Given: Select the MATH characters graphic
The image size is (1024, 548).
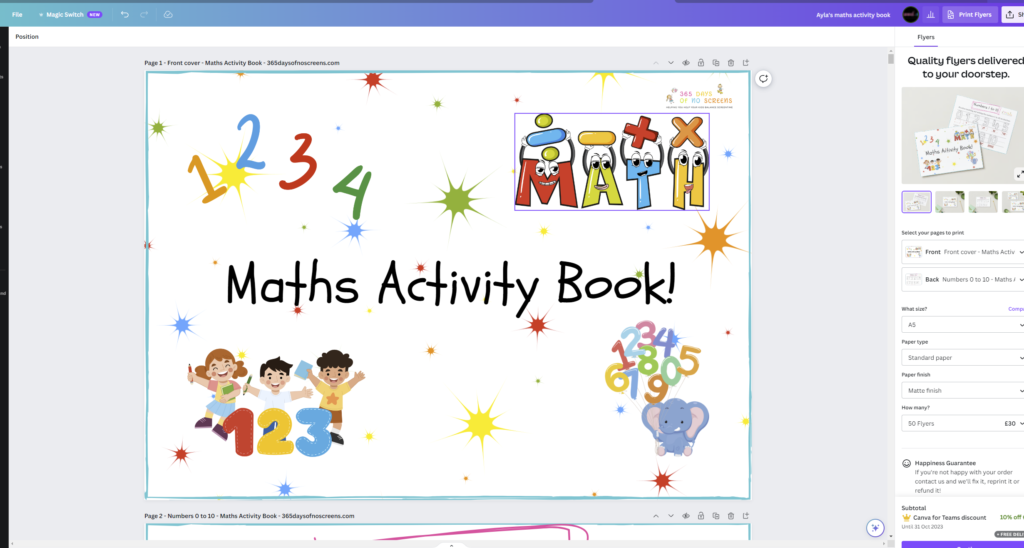Looking at the screenshot, I should pyautogui.click(x=612, y=161).
